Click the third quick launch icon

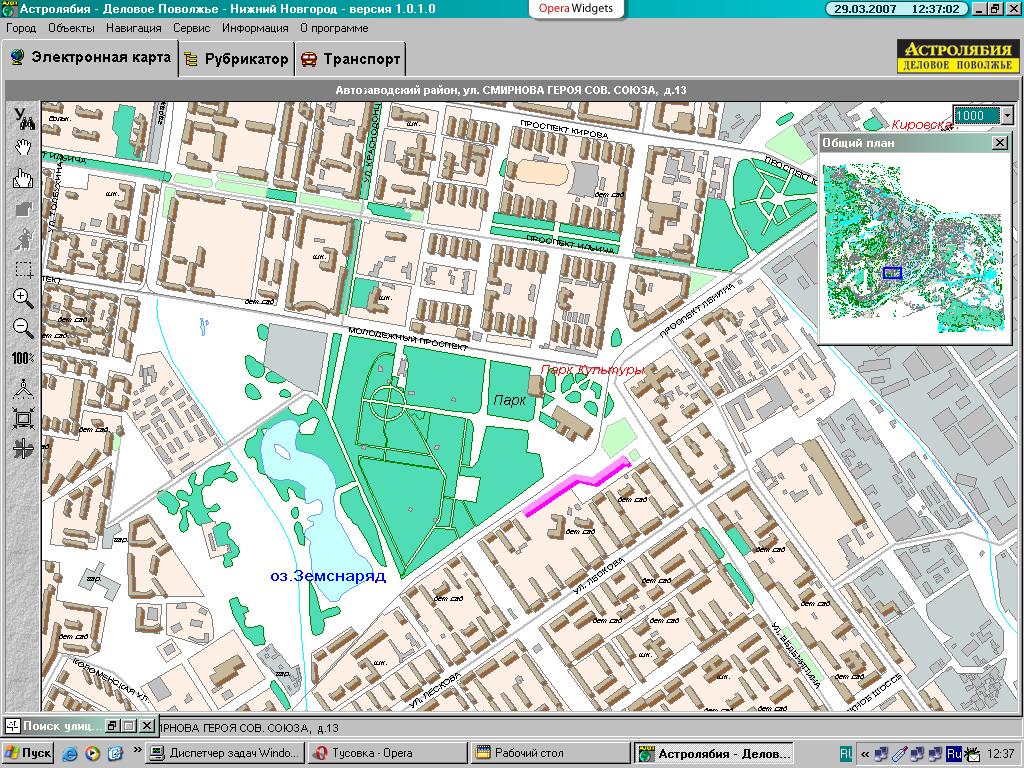pyautogui.click(x=115, y=753)
